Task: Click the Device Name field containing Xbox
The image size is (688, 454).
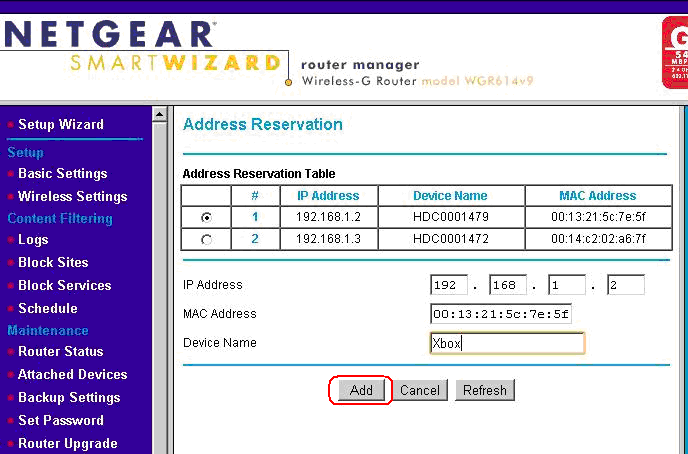Action: (507, 343)
